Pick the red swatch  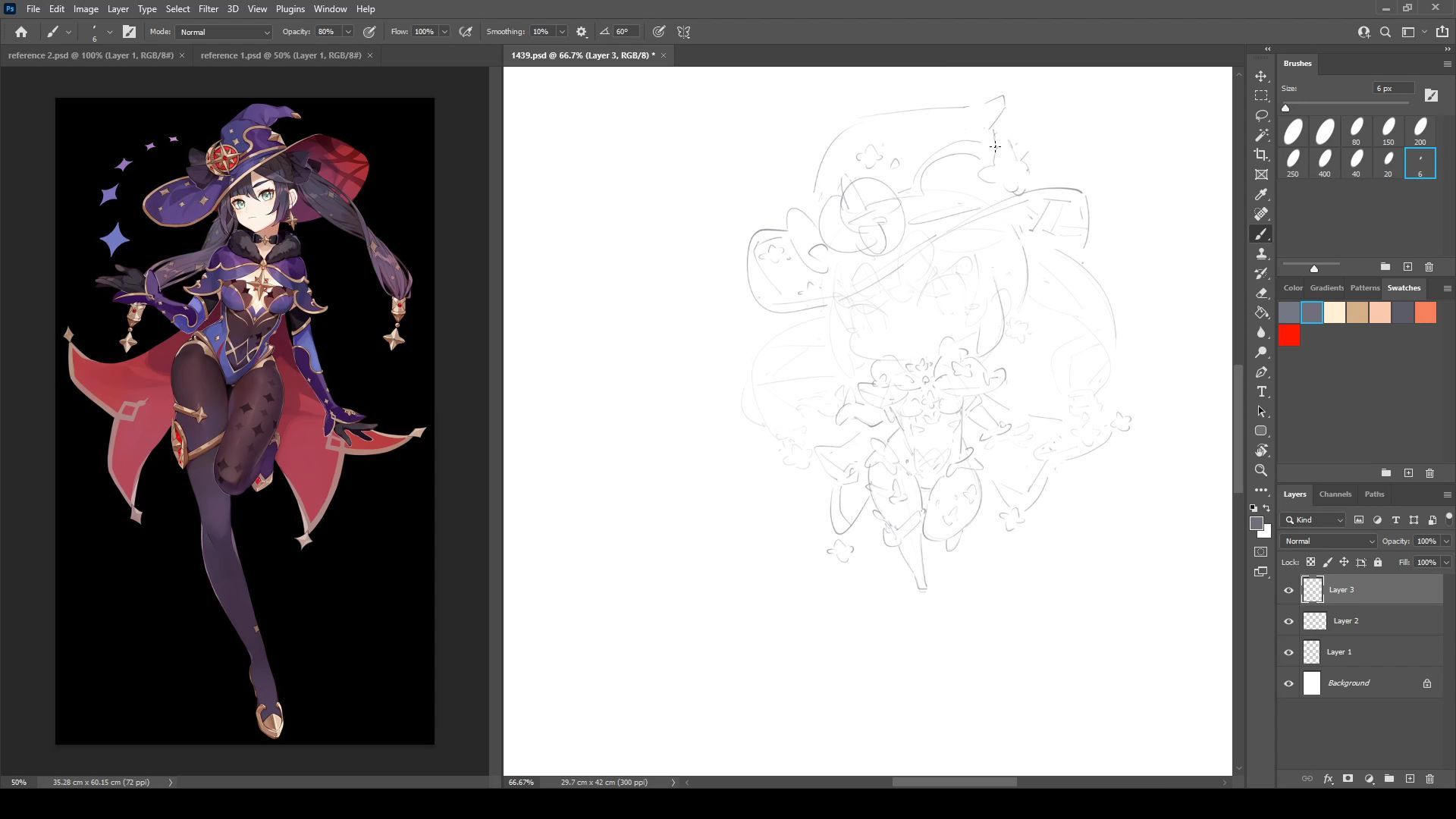click(x=1289, y=336)
